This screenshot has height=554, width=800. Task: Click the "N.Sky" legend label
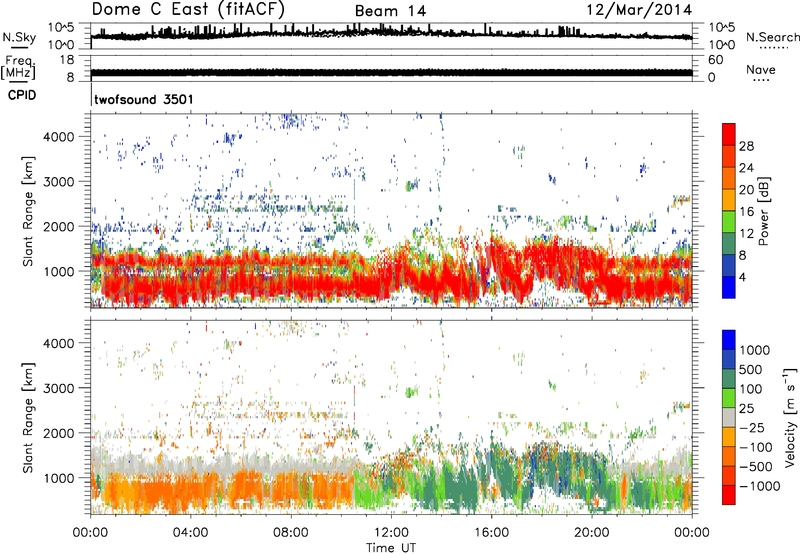point(19,37)
